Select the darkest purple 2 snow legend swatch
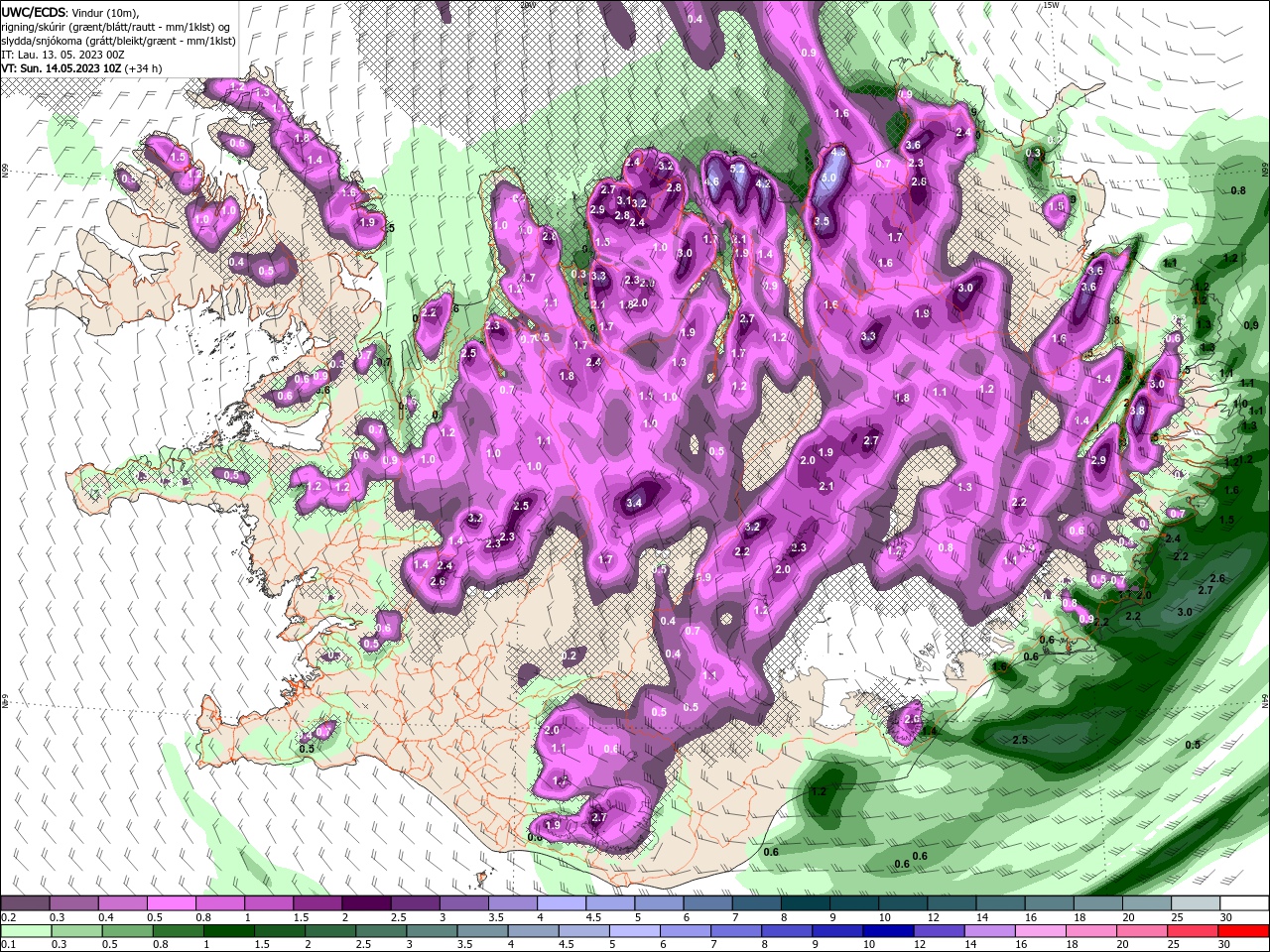 tap(366, 903)
